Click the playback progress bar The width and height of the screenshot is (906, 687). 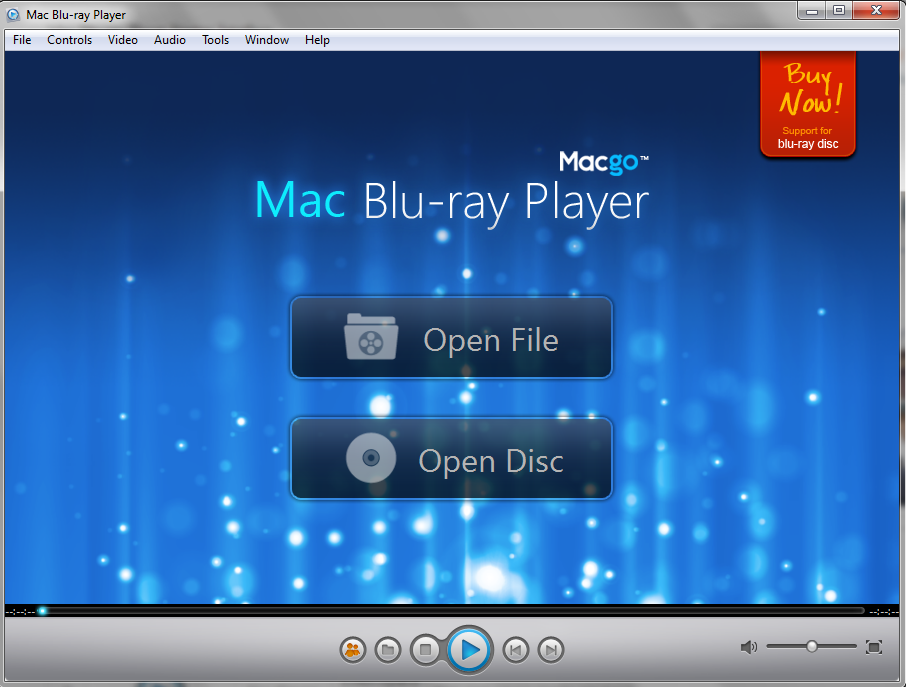(450, 610)
